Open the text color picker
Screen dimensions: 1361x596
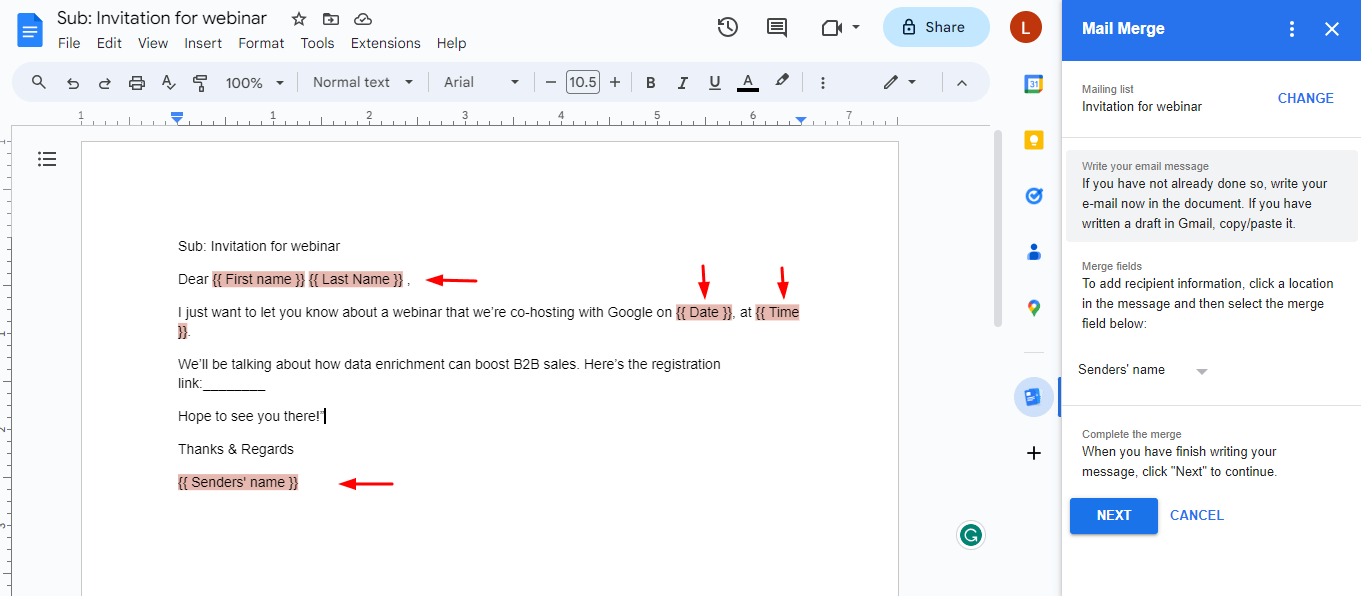click(747, 82)
